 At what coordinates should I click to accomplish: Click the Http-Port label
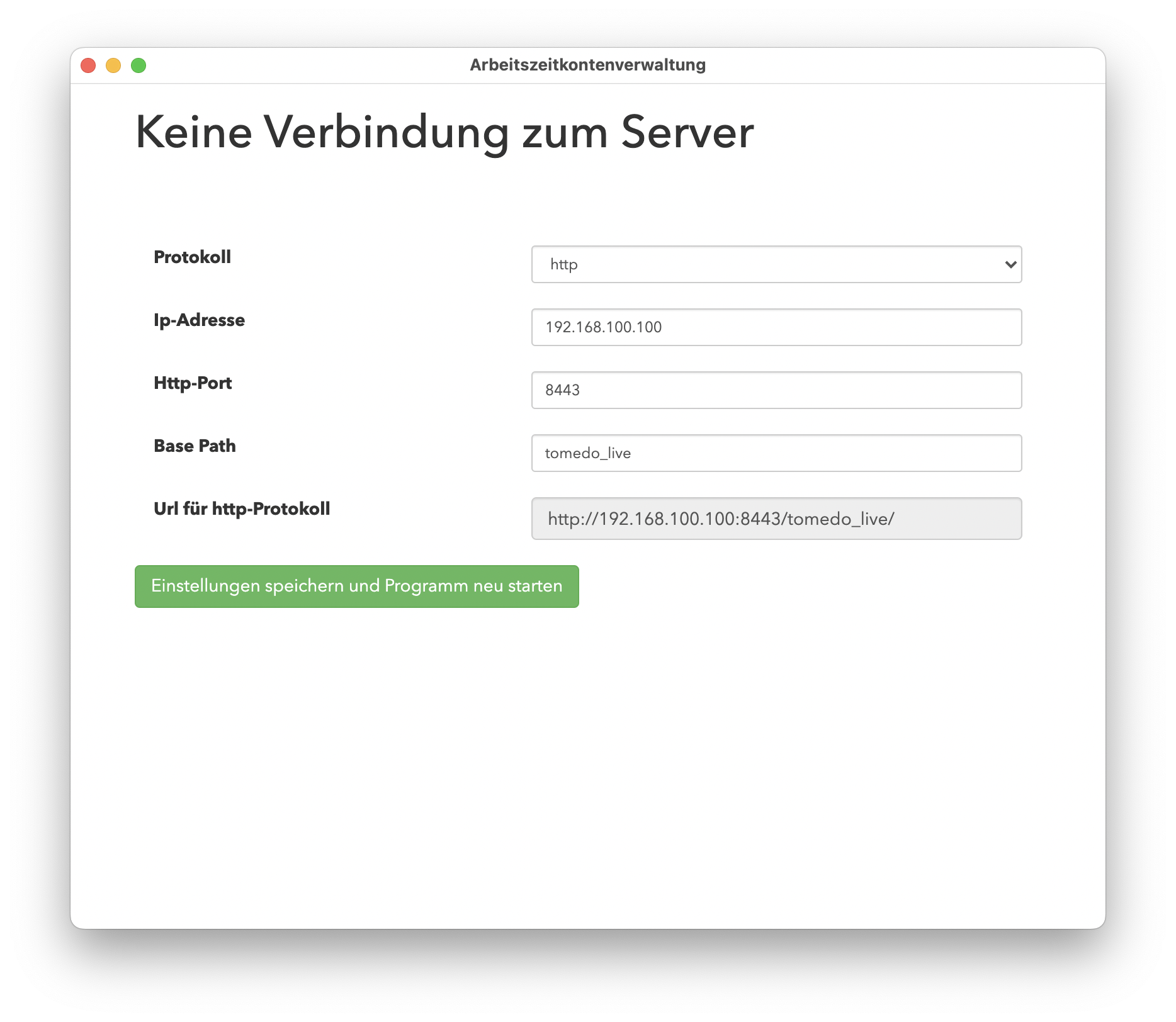193,383
